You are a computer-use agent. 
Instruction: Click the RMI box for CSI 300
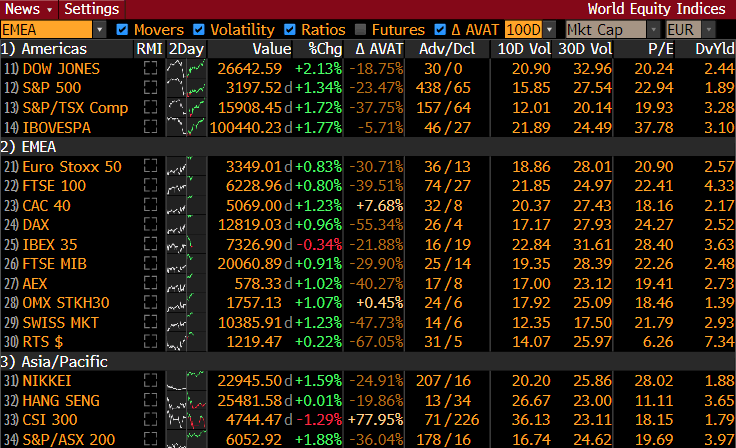(x=150, y=419)
